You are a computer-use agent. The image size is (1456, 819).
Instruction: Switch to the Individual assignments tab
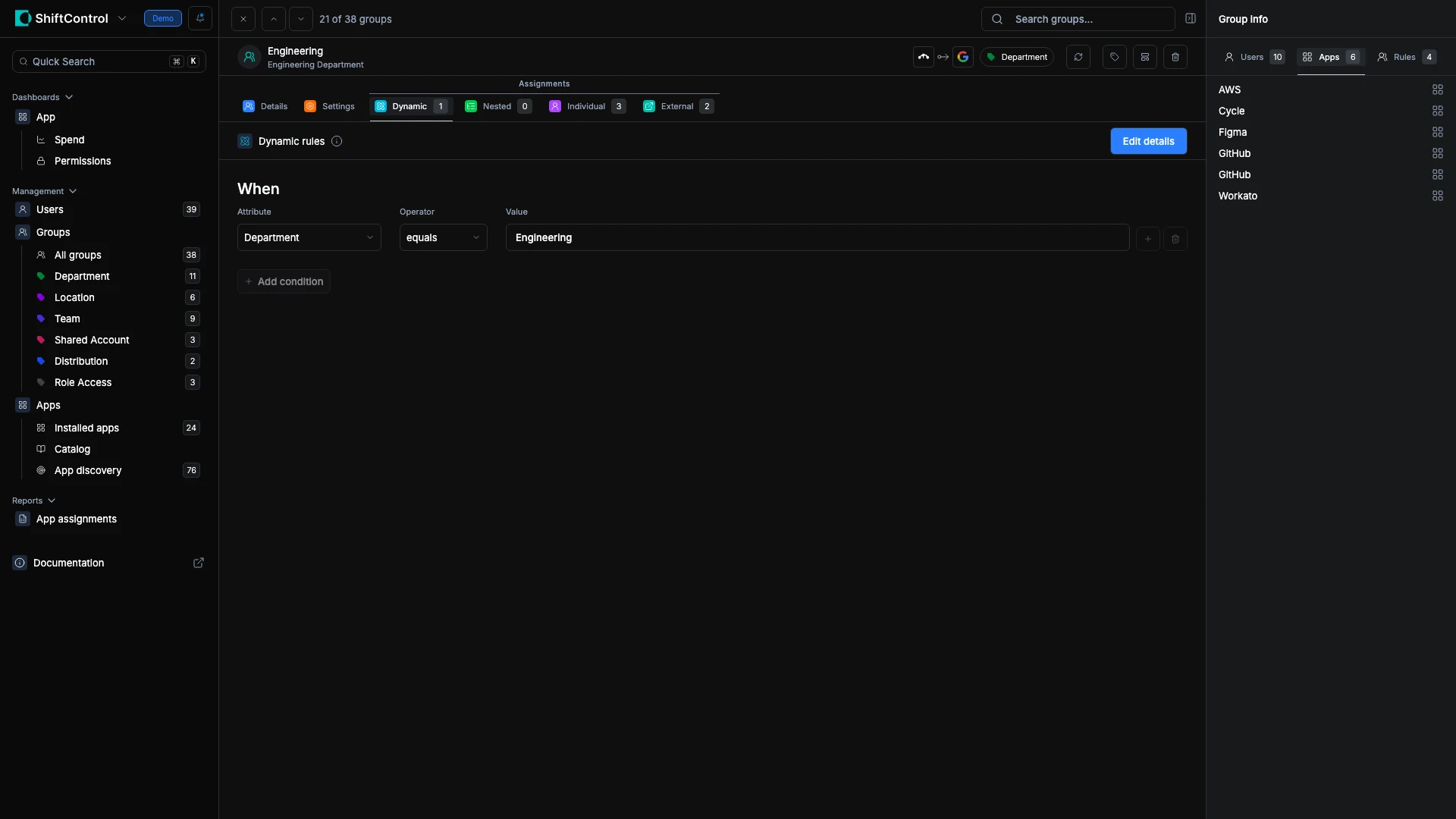[x=586, y=106]
